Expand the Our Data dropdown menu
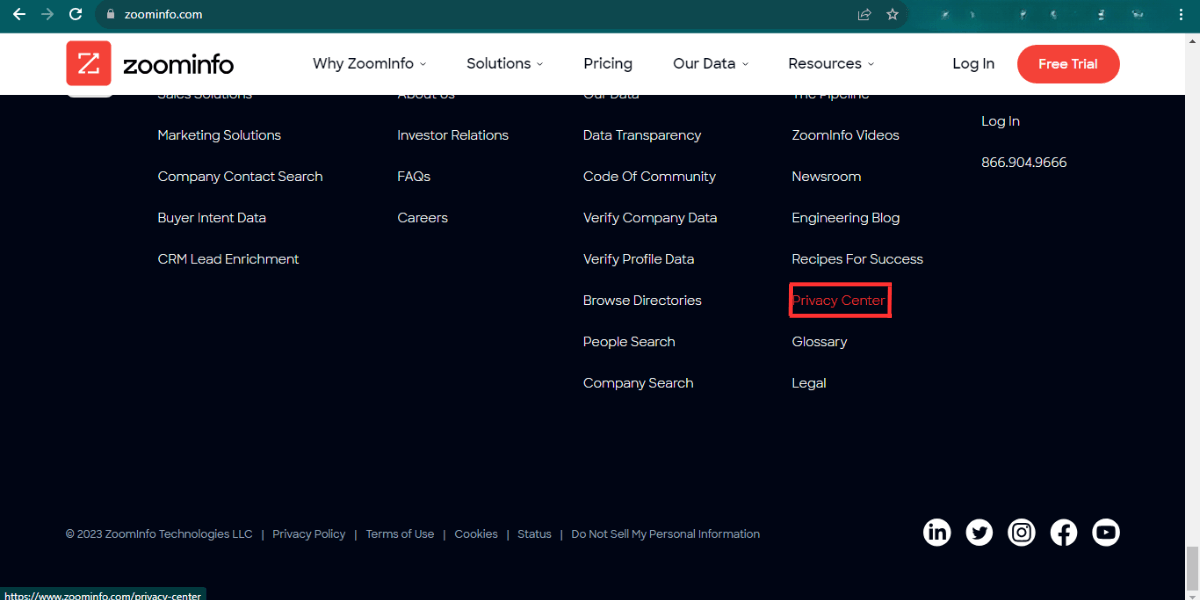The height and width of the screenshot is (600, 1200). click(x=711, y=64)
